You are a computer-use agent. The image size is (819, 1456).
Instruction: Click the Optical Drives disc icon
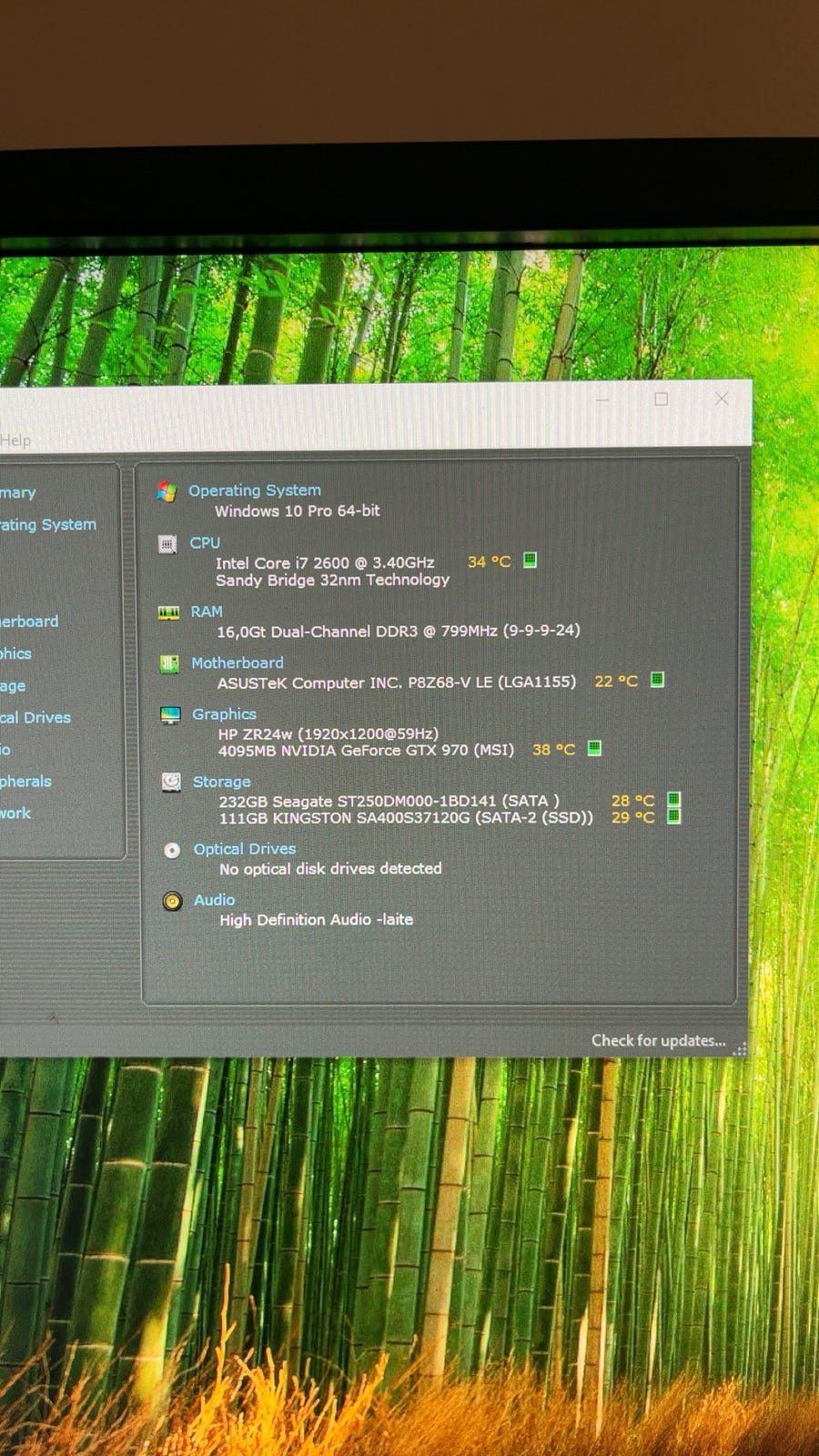point(172,850)
